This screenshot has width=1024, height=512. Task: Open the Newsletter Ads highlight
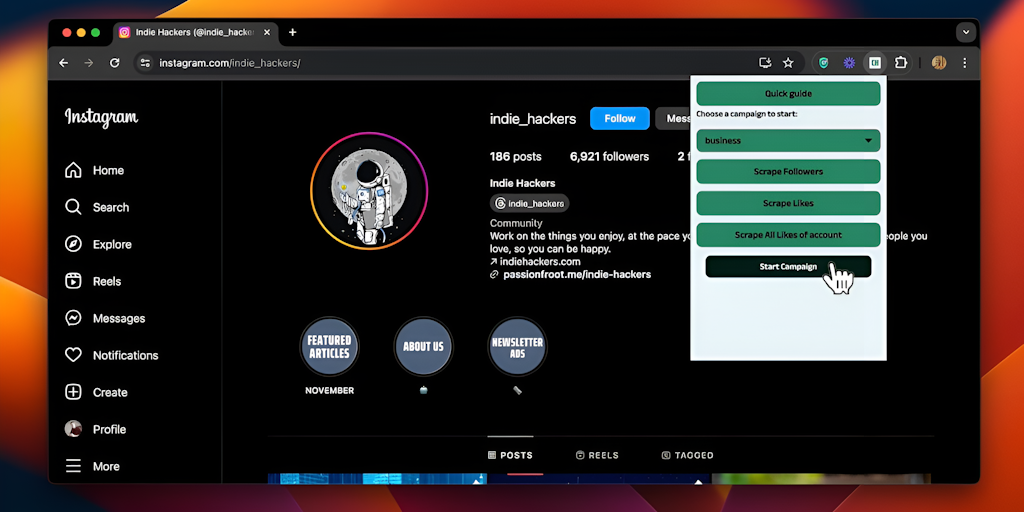tap(517, 347)
